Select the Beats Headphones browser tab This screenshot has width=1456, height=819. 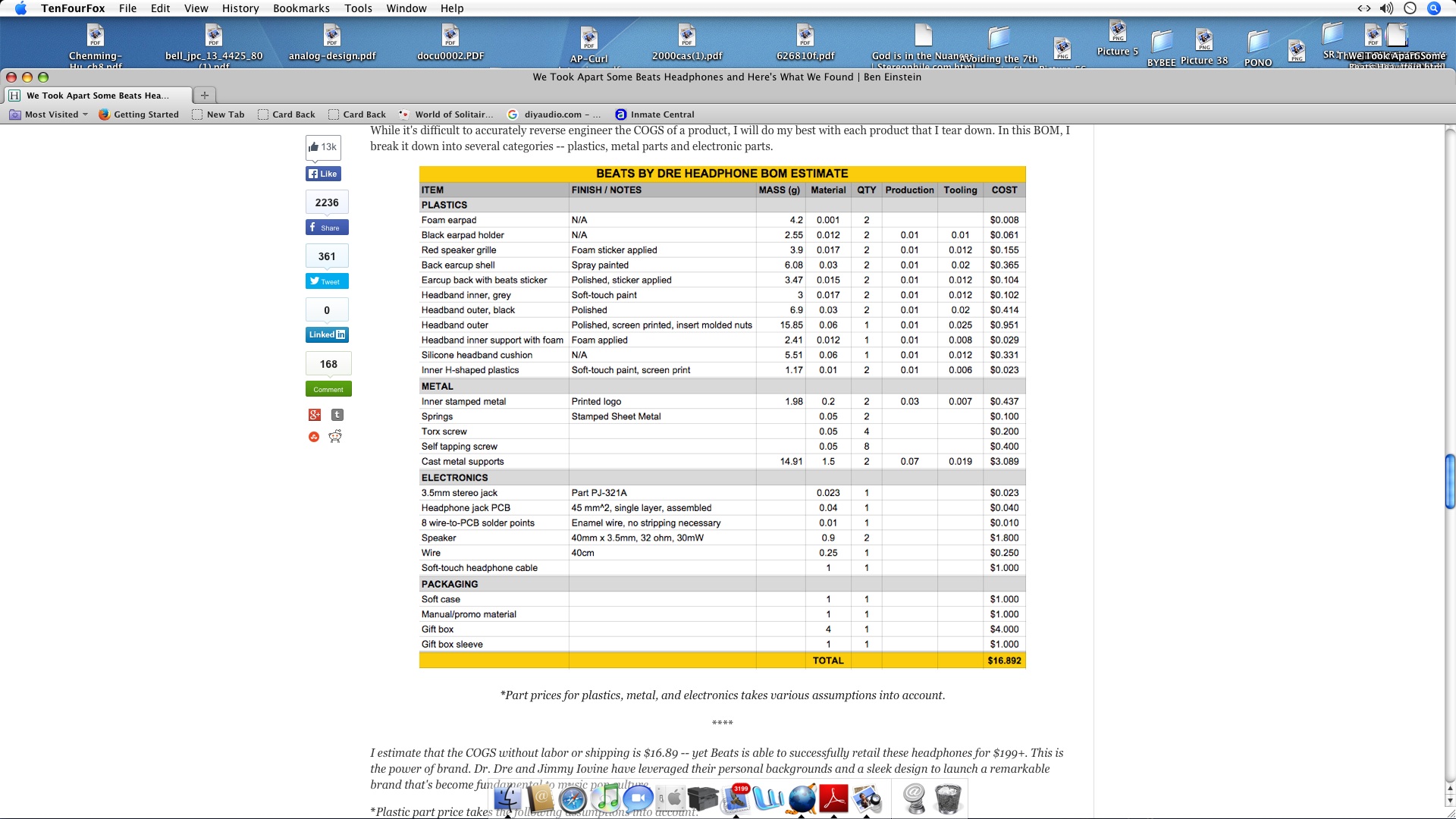97,96
